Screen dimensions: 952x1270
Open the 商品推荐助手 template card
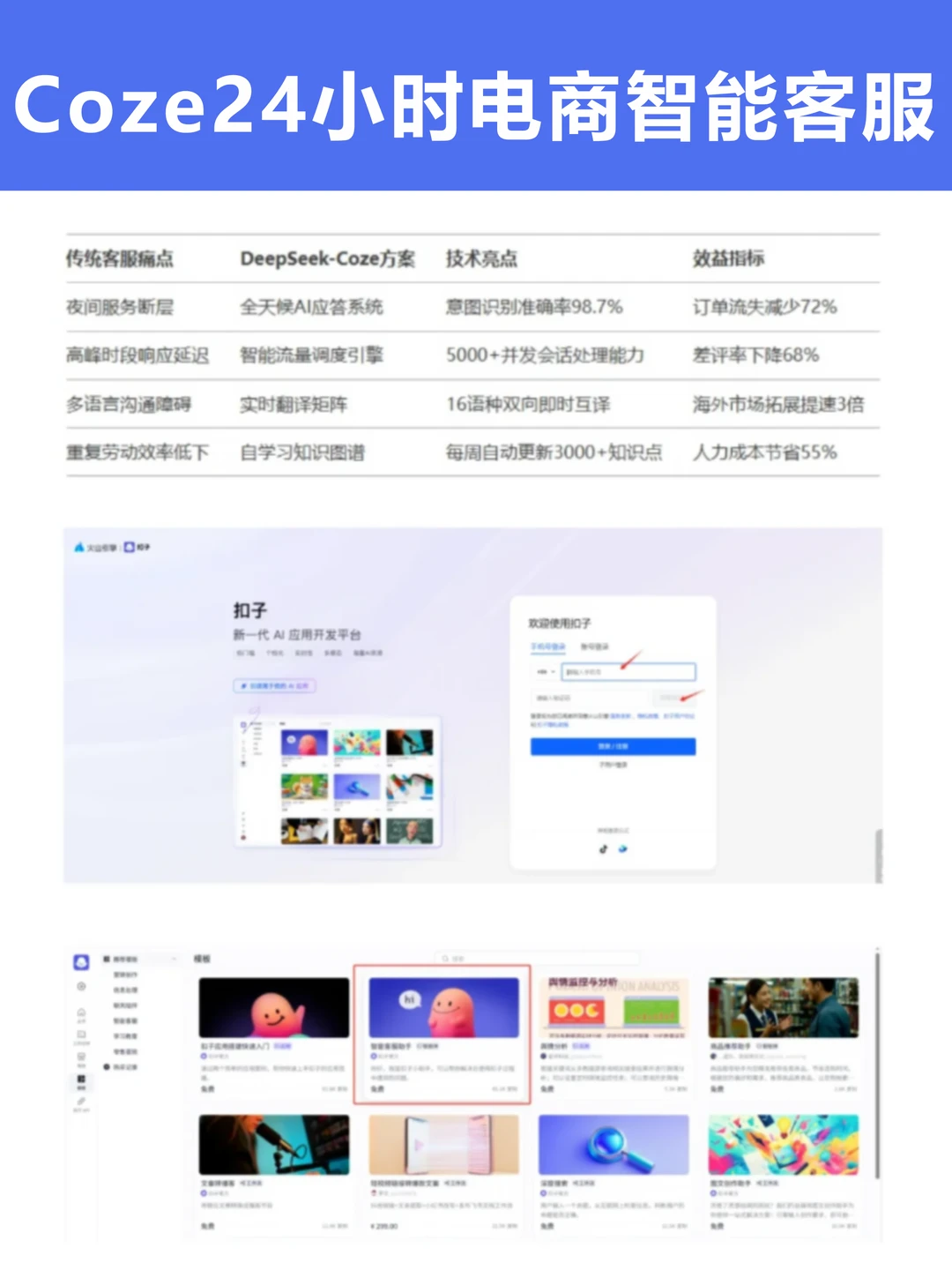point(783,1035)
